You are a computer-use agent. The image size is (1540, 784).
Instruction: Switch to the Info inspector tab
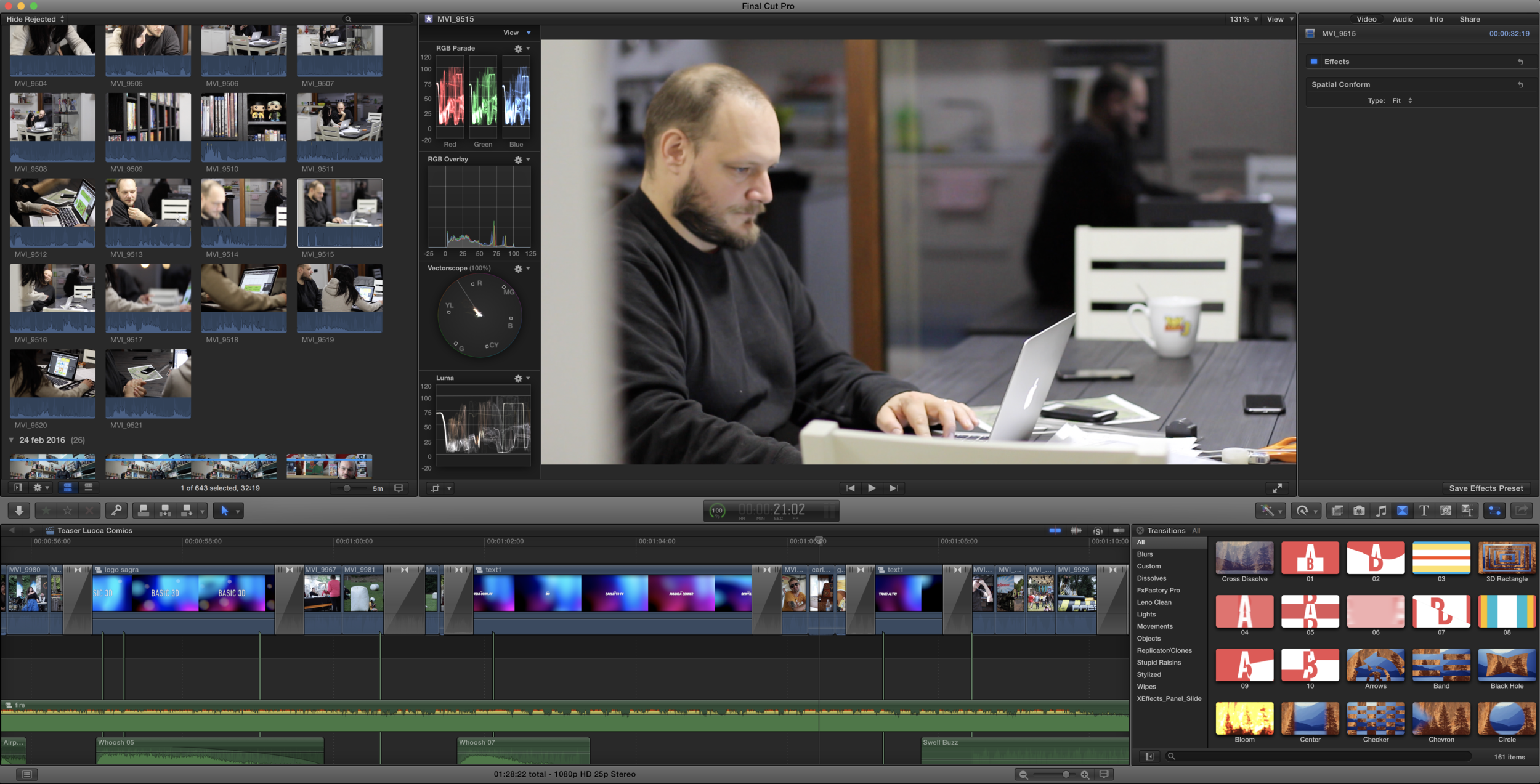click(x=1436, y=19)
